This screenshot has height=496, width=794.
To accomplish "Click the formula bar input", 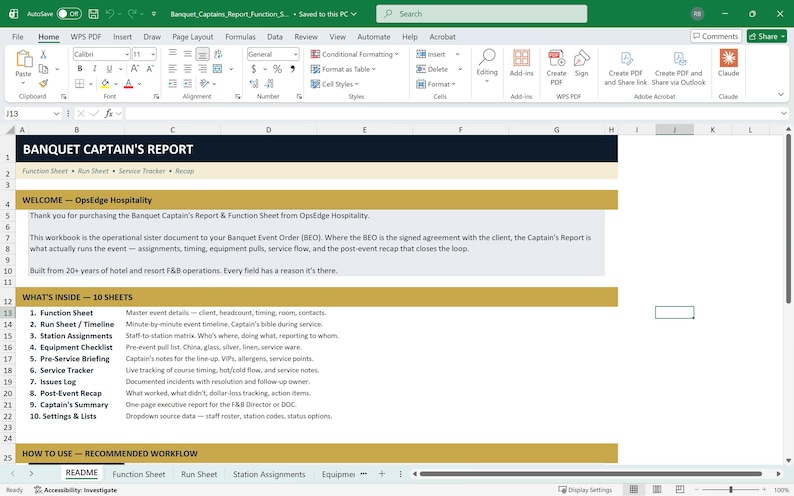I will pyautogui.click(x=452, y=114).
